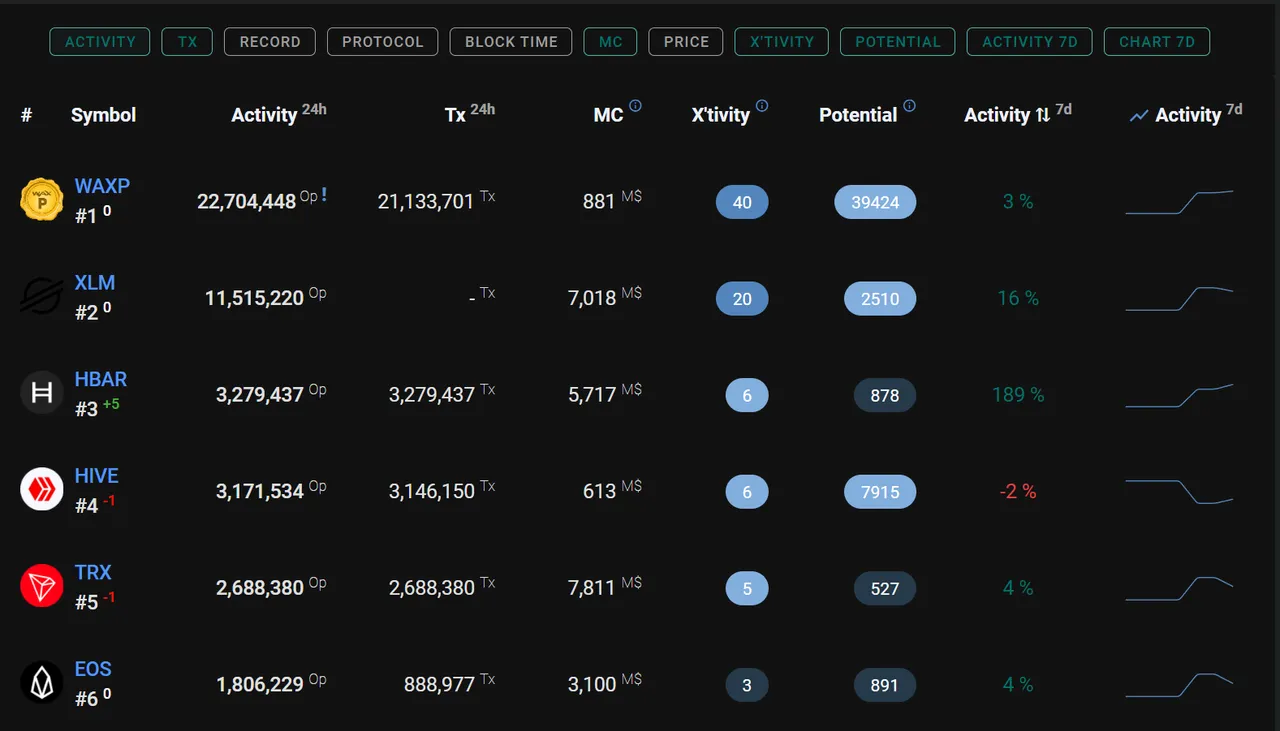Screen dimensions: 1280x731
Task: Click TRX market cap 7,811
Action: [592, 588]
